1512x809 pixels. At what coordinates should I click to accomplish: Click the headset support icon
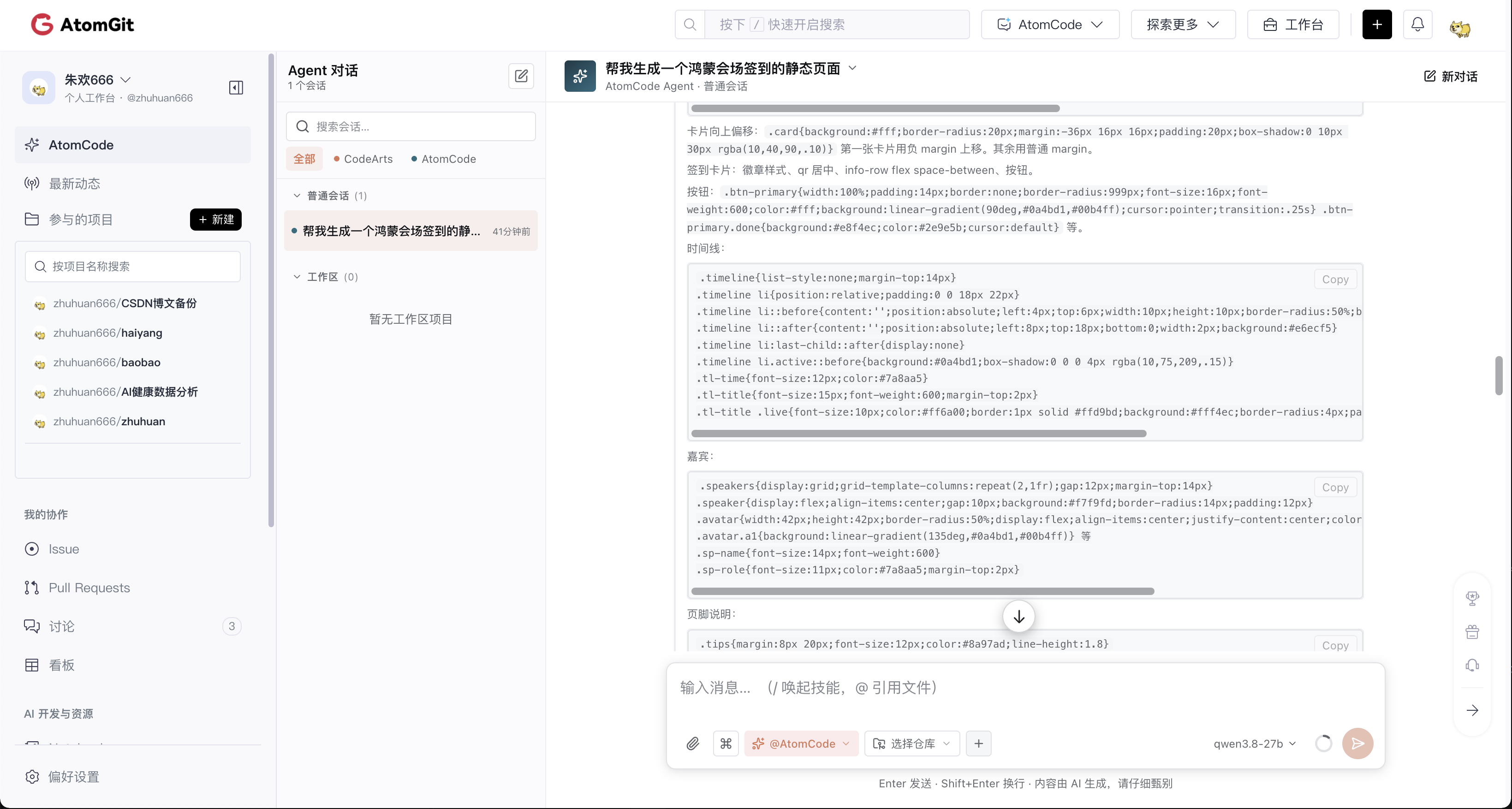pos(1472,665)
